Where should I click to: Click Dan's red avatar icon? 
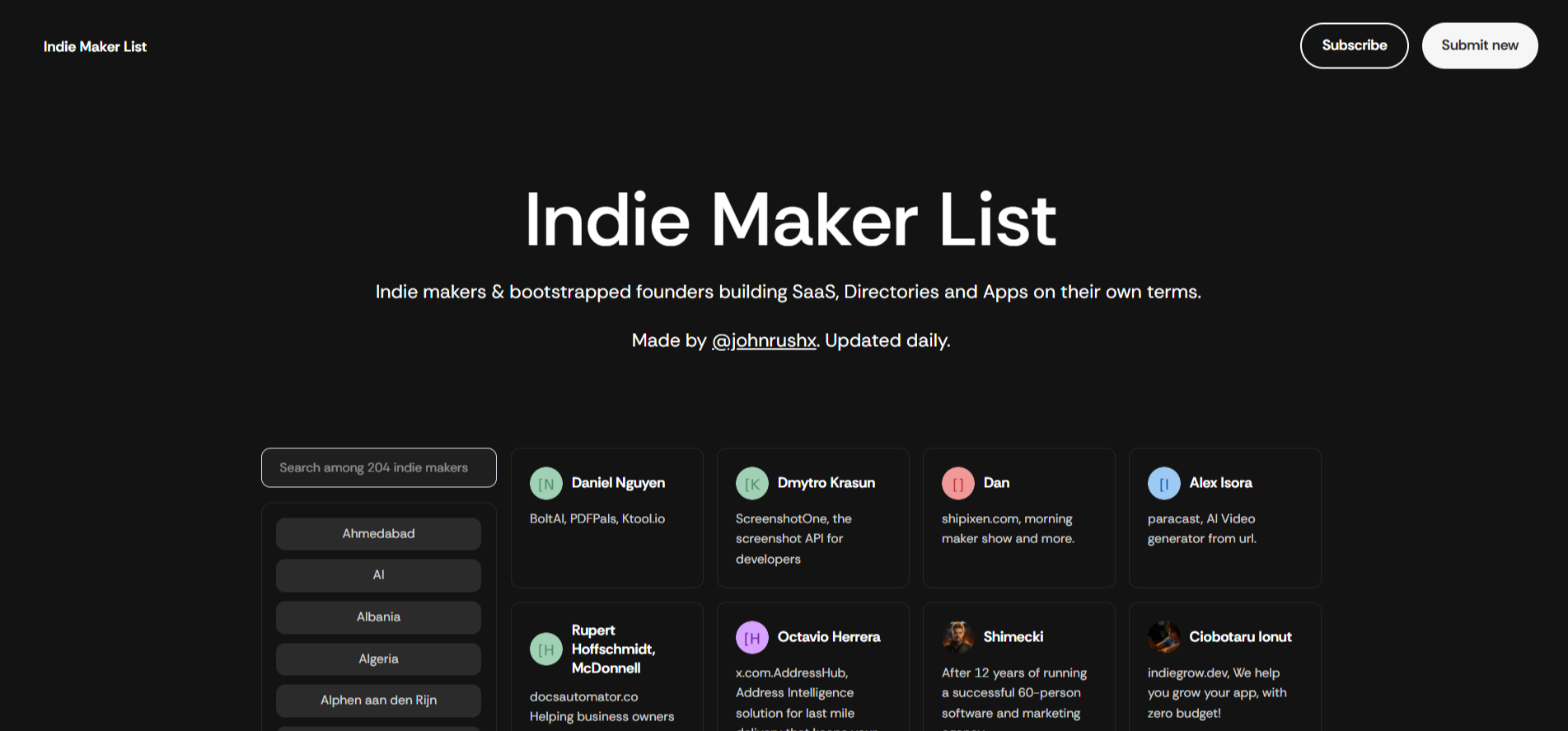click(x=957, y=484)
